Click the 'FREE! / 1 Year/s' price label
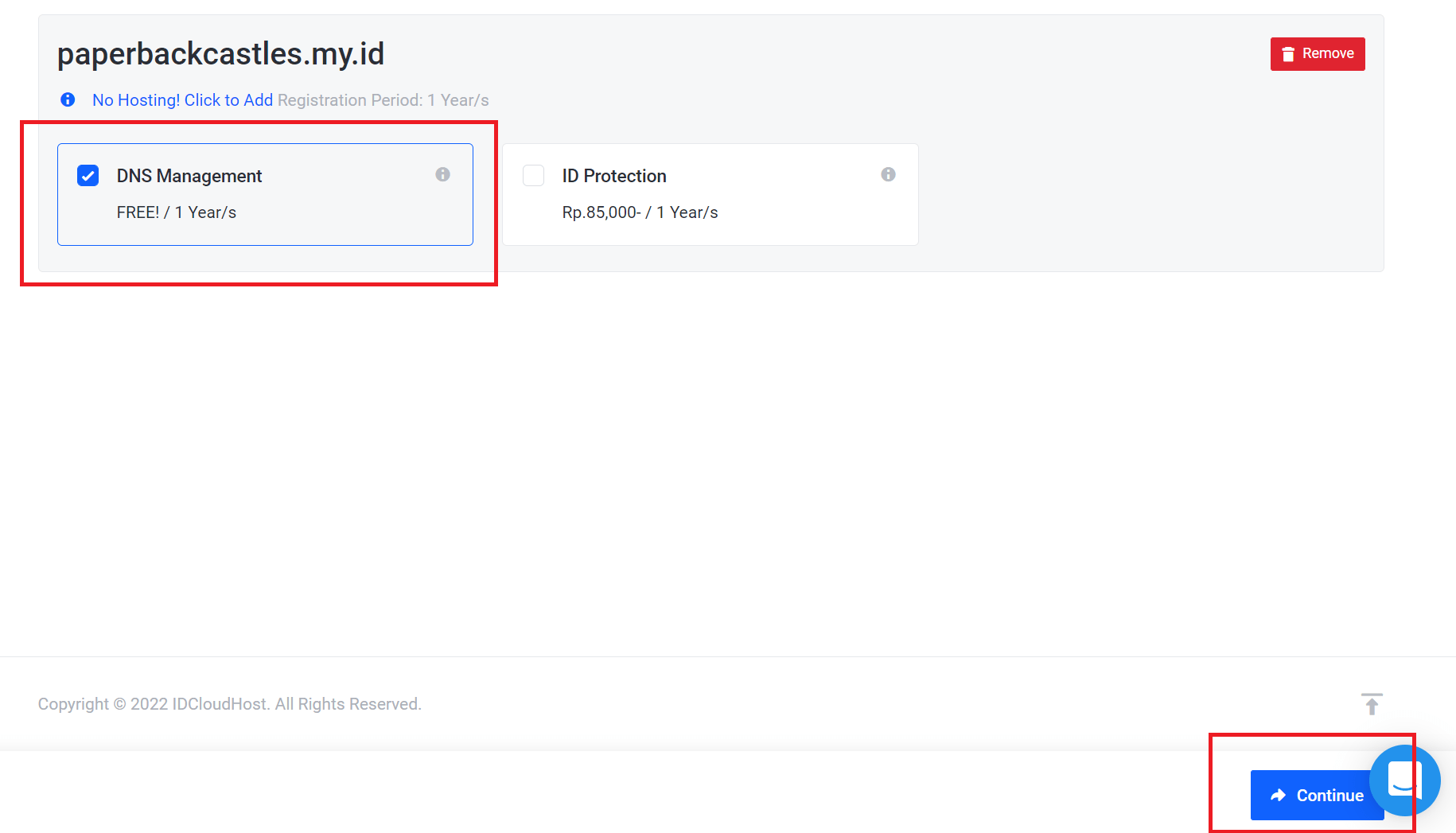1456x833 pixels. pos(177,212)
